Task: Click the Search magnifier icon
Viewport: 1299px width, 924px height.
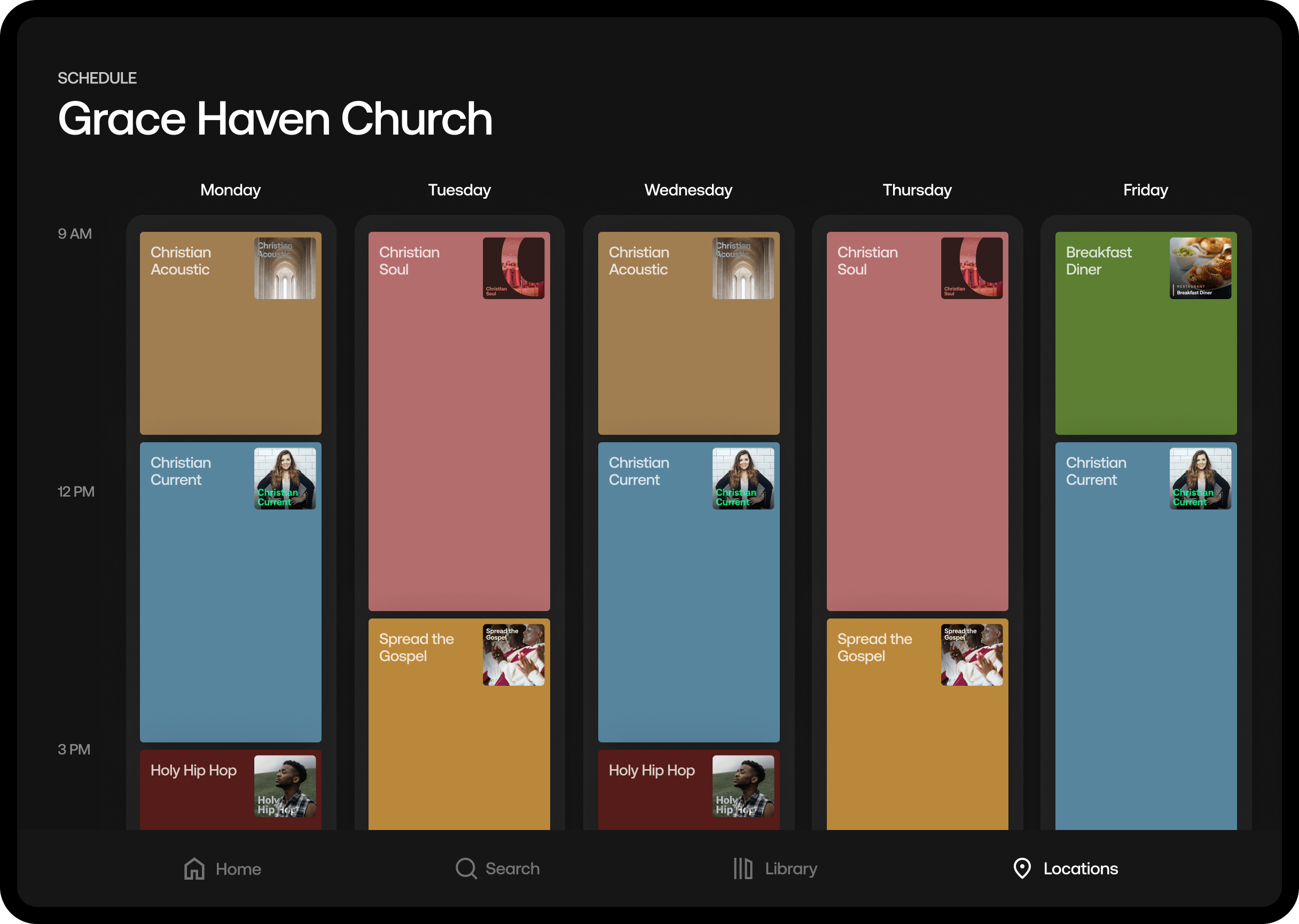Action: pyautogui.click(x=466, y=868)
